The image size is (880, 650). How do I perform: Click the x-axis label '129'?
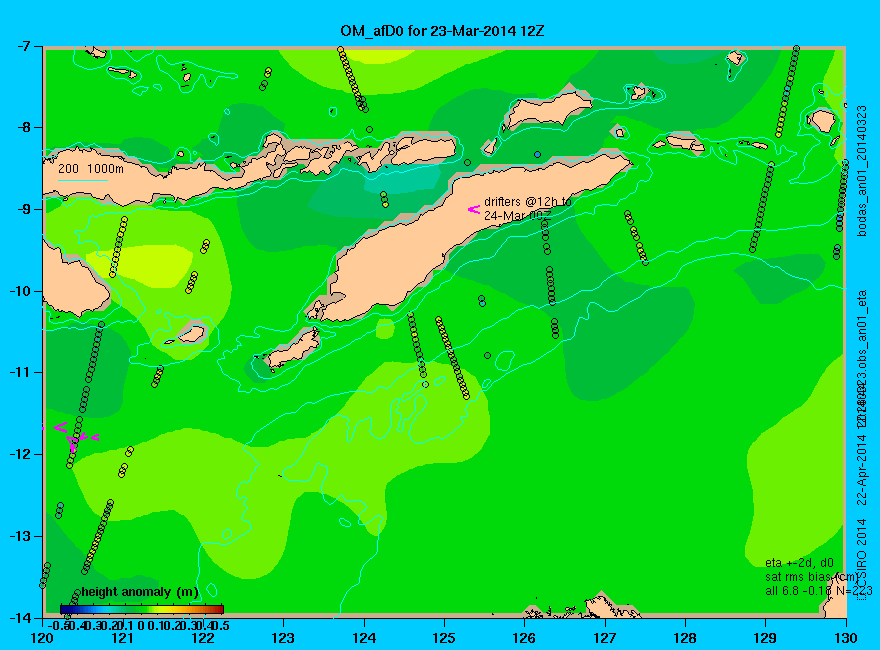click(x=766, y=638)
